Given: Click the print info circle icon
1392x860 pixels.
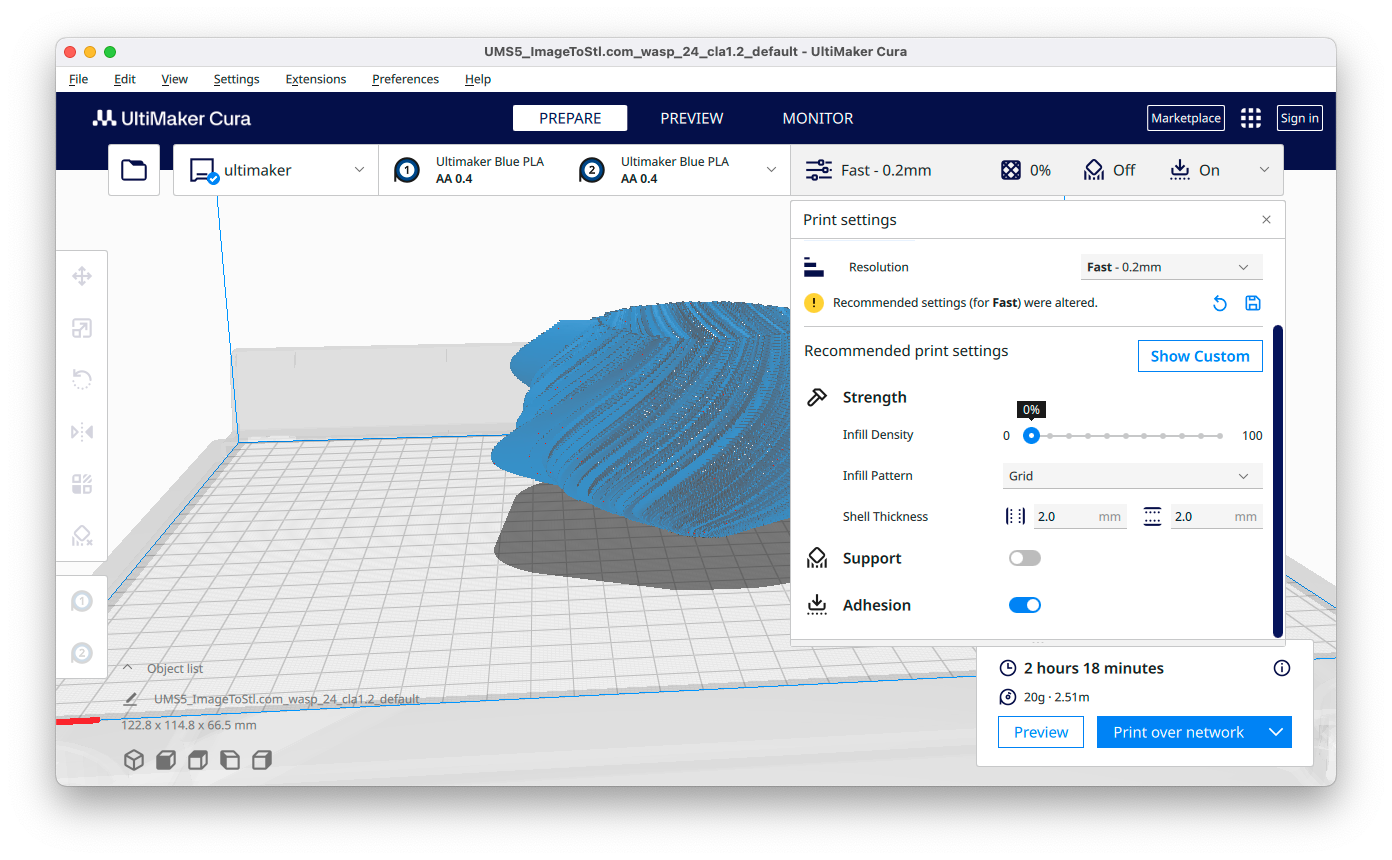Looking at the screenshot, I should tap(1282, 668).
